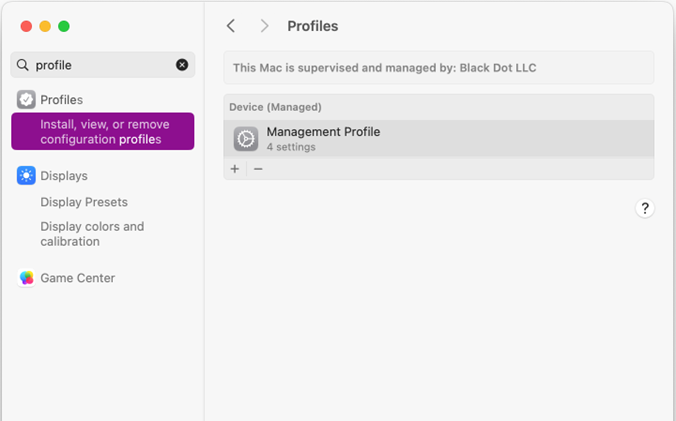The width and height of the screenshot is (676, 421).
Task: Close the window with the red button
Action: [x=26, y=26]
